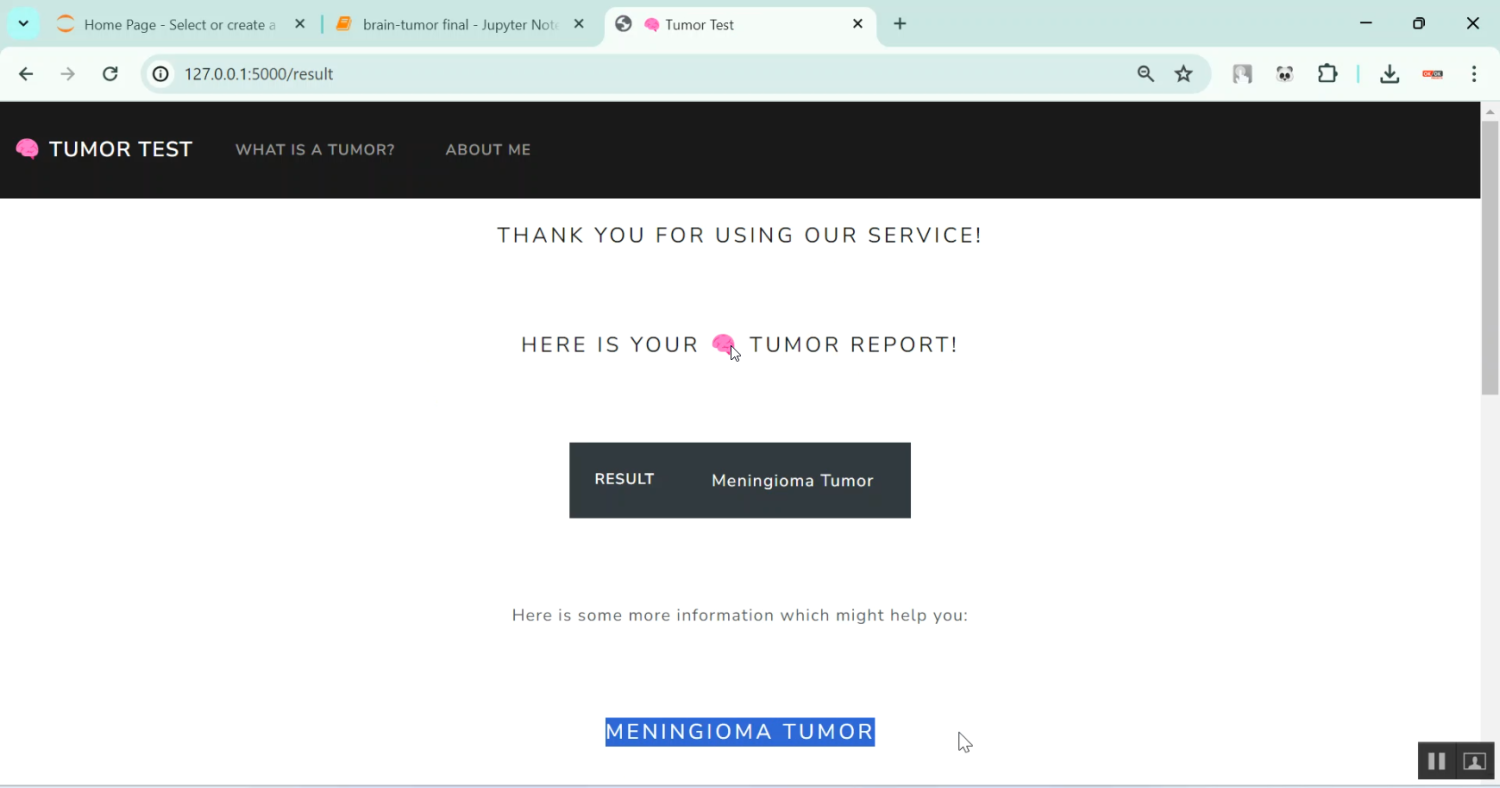Click the "Here is your tumor report!" heading
This screenshot has height=788, width=1500.
pos(740,345)
